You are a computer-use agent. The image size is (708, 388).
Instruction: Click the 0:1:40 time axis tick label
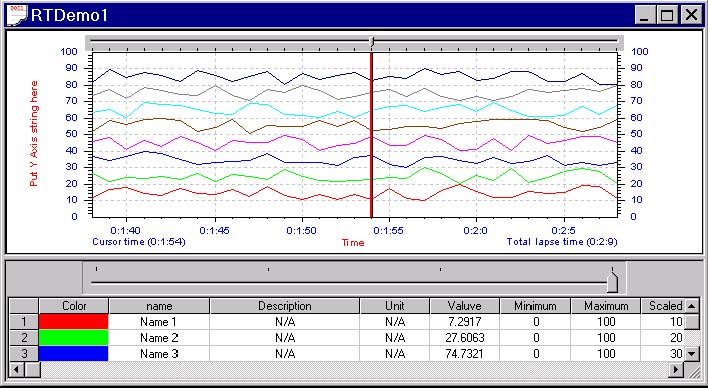[126, 230]
